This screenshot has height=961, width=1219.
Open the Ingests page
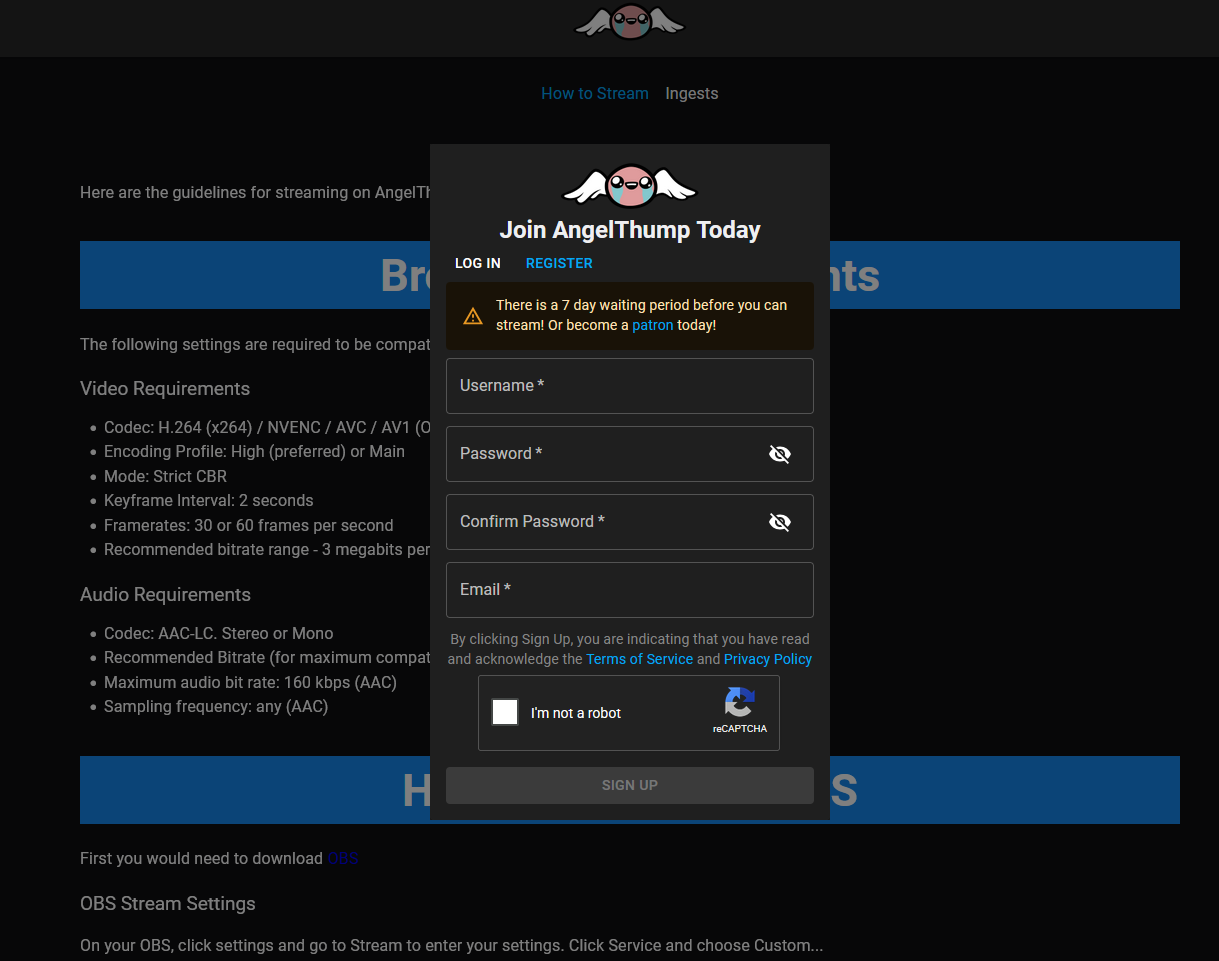pyautogui.click(x=692, y=93)
